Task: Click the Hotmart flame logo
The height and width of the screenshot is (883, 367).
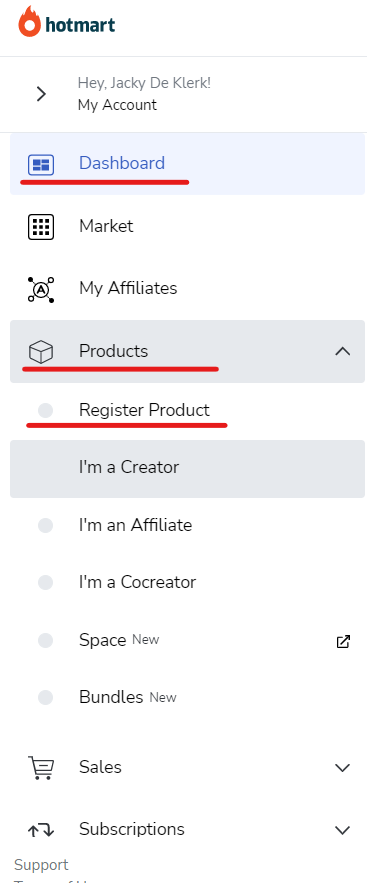Action: [x=30, y=23]
